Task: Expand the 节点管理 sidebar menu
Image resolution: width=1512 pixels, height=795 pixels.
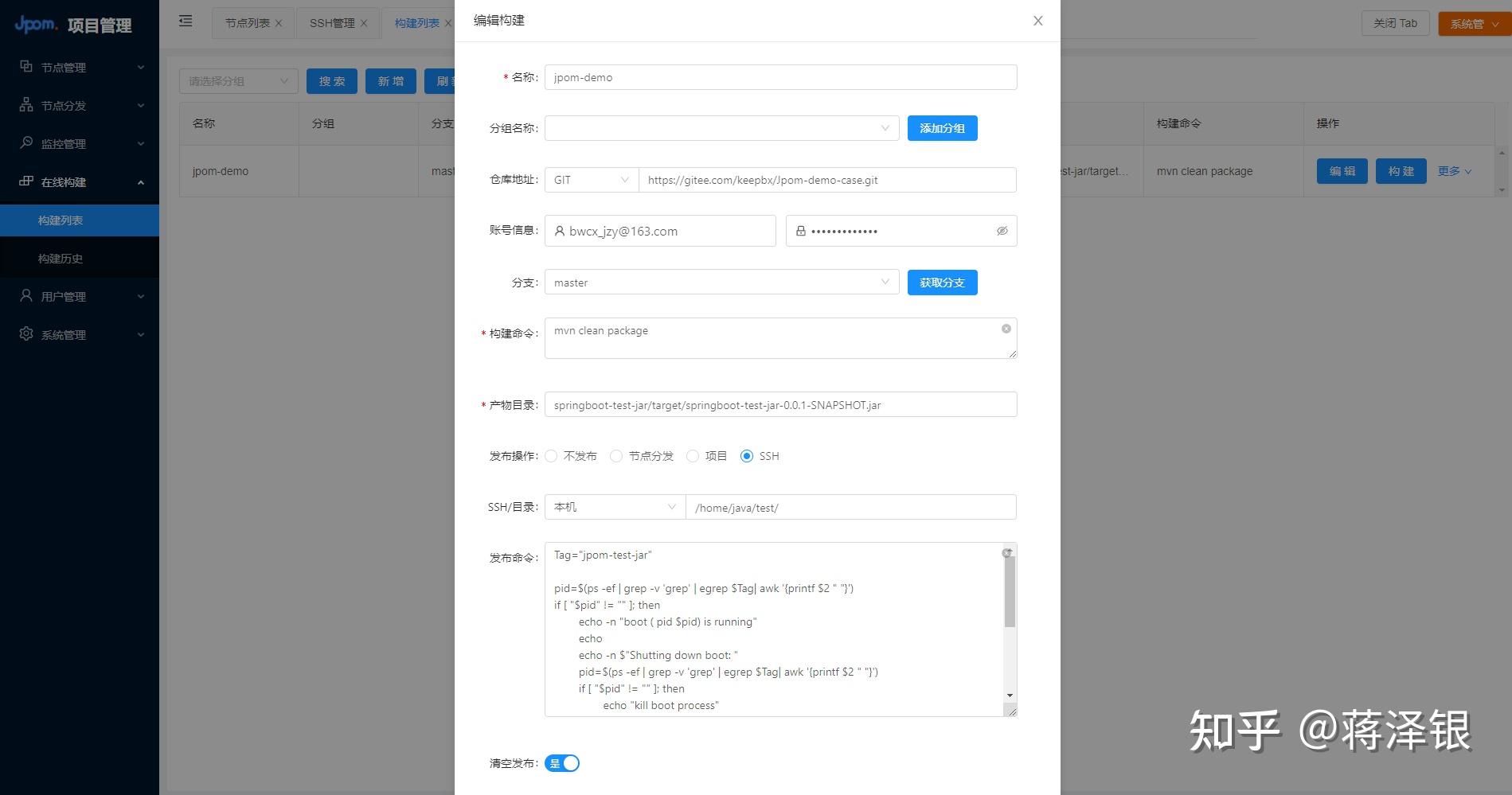Action: [x=80, y=67]
